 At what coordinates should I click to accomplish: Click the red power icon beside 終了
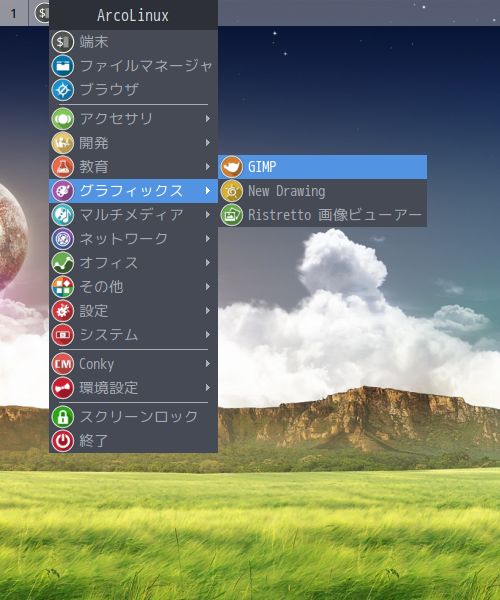coord(63,441)
